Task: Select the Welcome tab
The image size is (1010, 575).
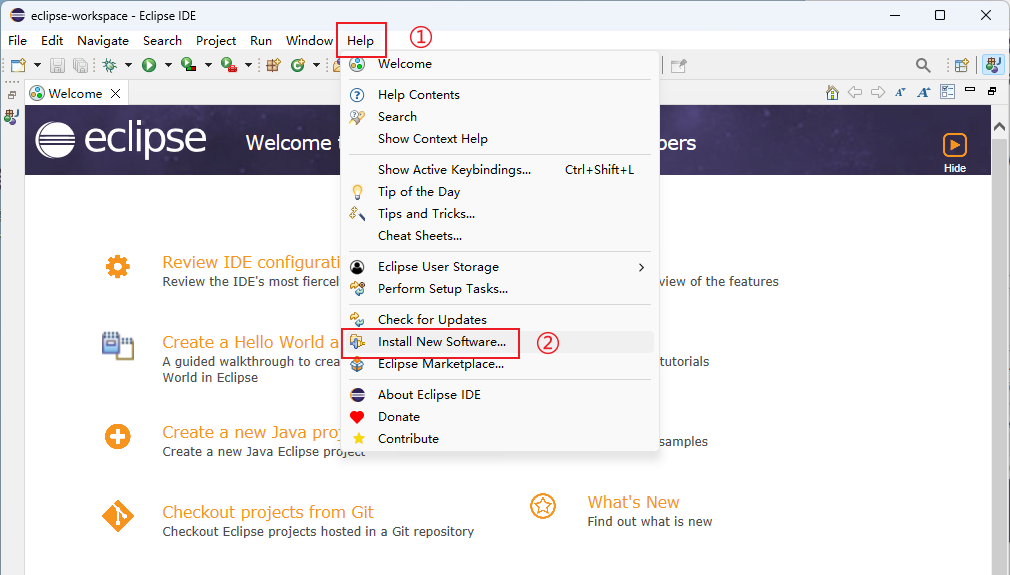Action: tap(75, 94)
